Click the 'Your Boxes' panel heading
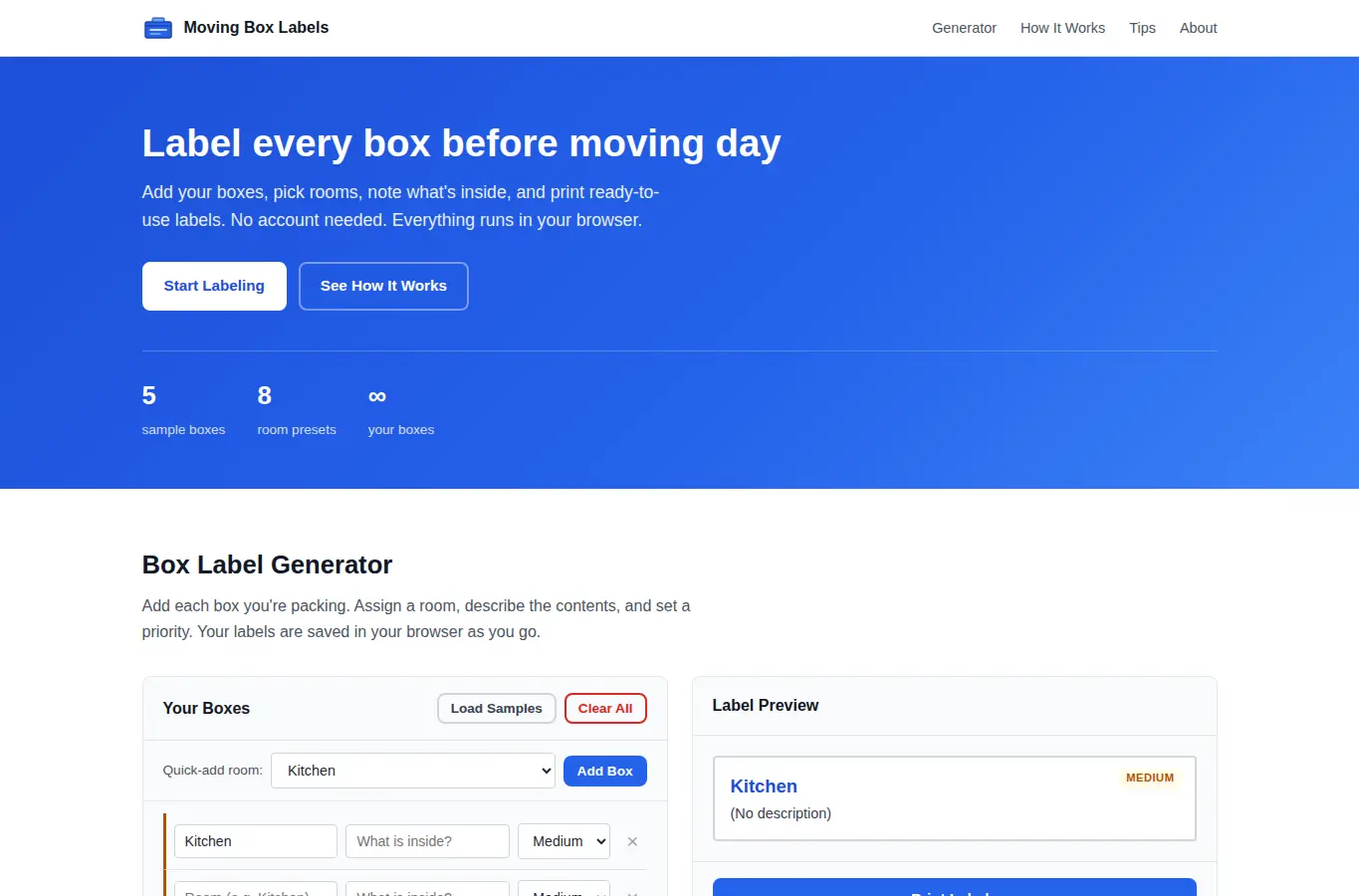The height and width of the screenshot is (896, 1359). coord(206,709)
